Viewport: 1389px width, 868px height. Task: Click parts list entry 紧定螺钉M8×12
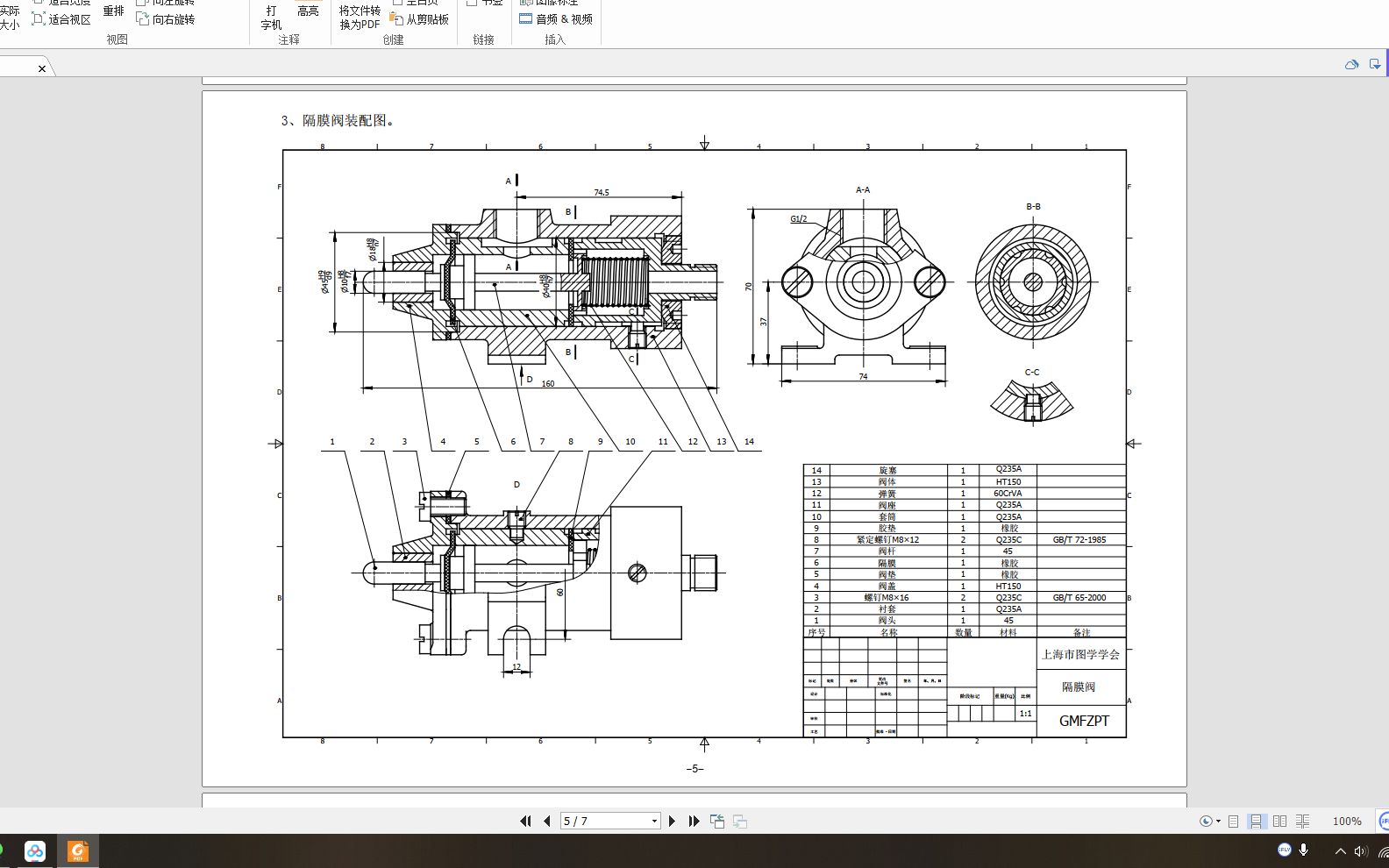pos(887,539)
